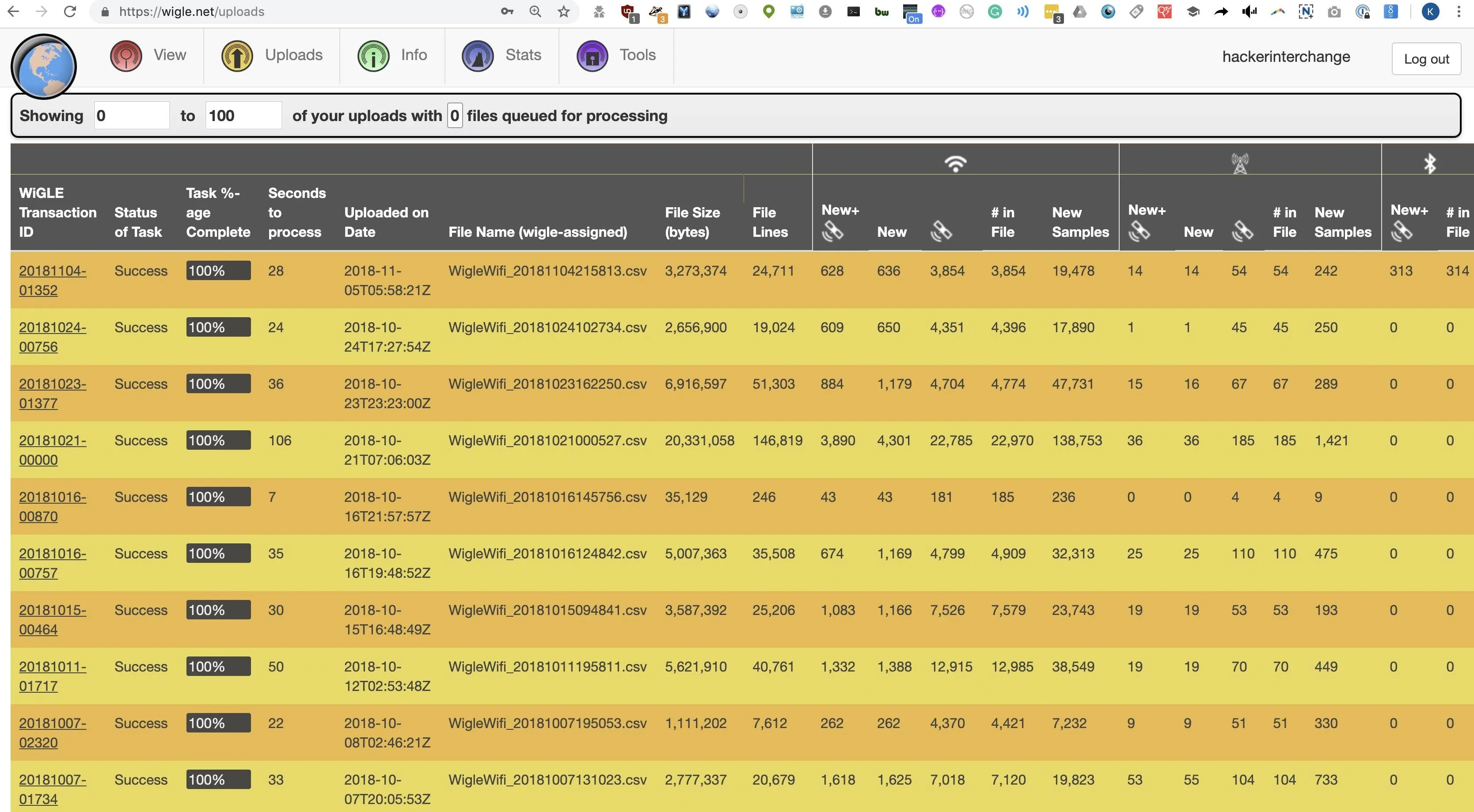Open transaction 20181016-00870

coord(52,506)
